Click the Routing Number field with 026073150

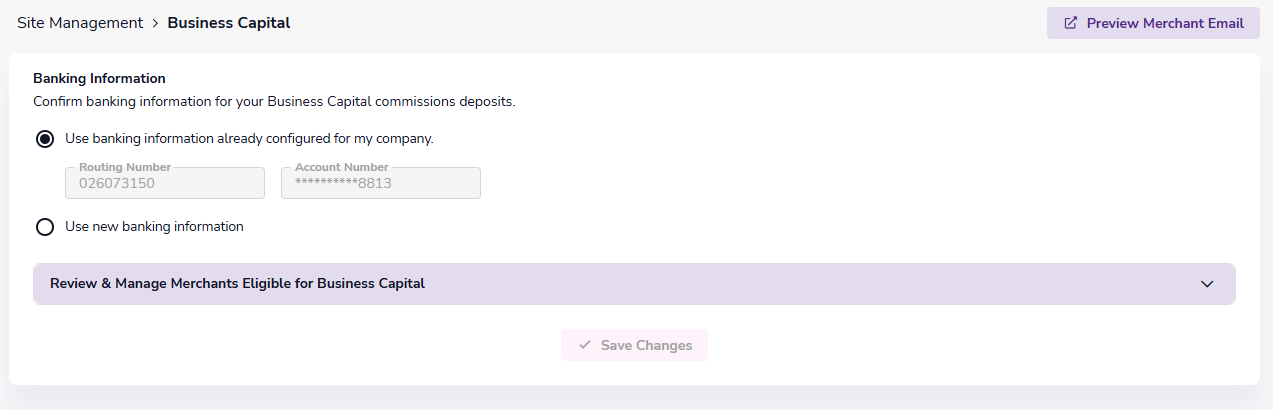pyautogui.click(x=165, y=184)
